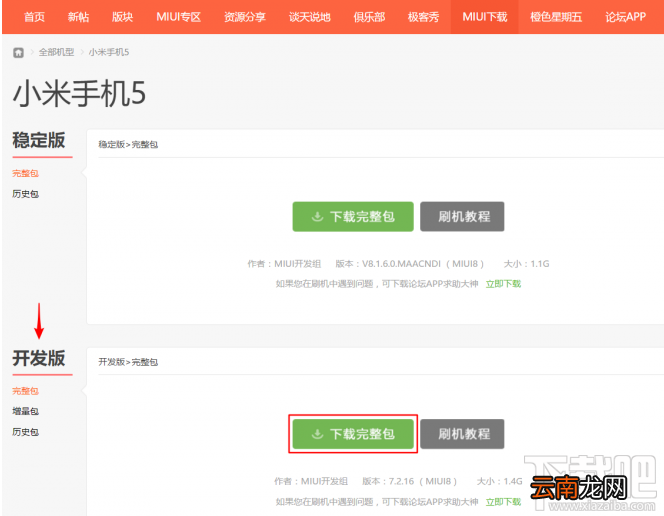Click the 全部机型 breadcrumb link
This screenshot has height=516, width=664.
56,52
